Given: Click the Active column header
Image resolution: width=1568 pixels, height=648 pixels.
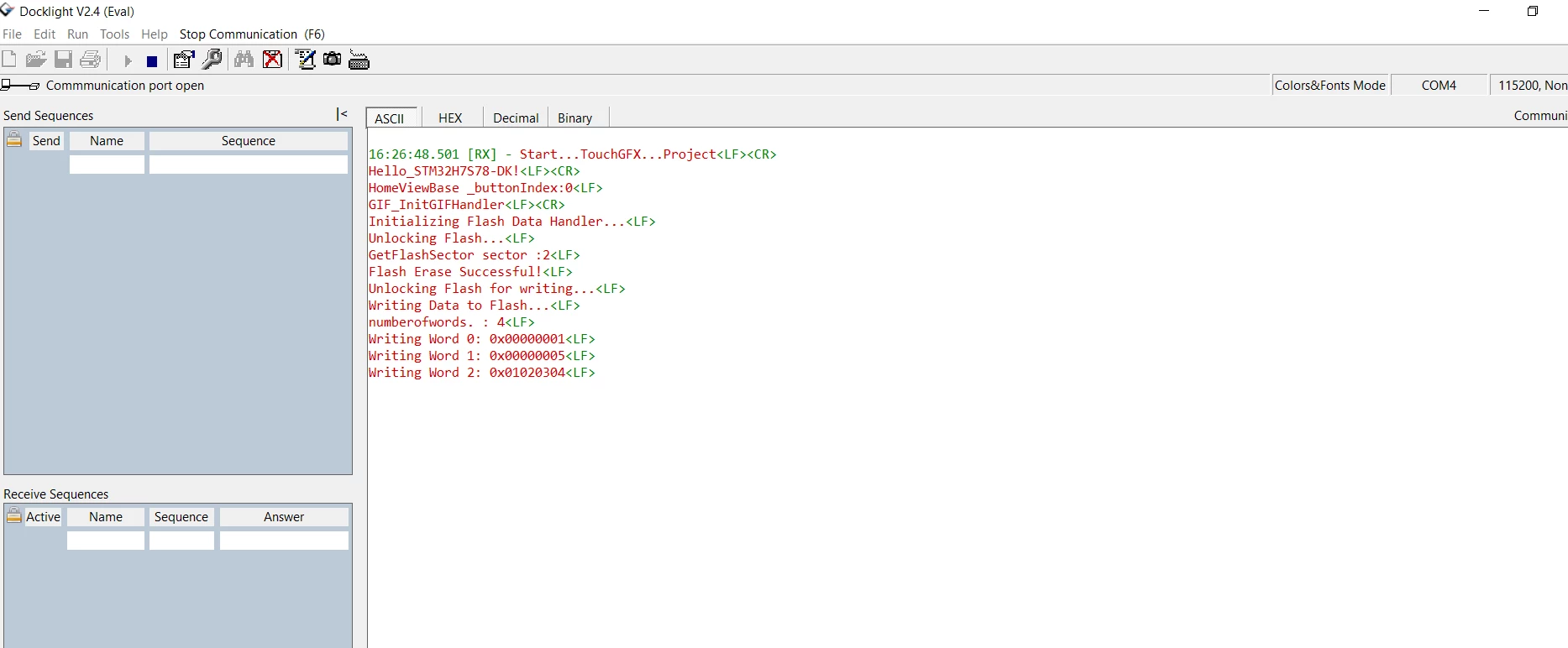Looking at the screenshot, I should click(x=43, y=517).
